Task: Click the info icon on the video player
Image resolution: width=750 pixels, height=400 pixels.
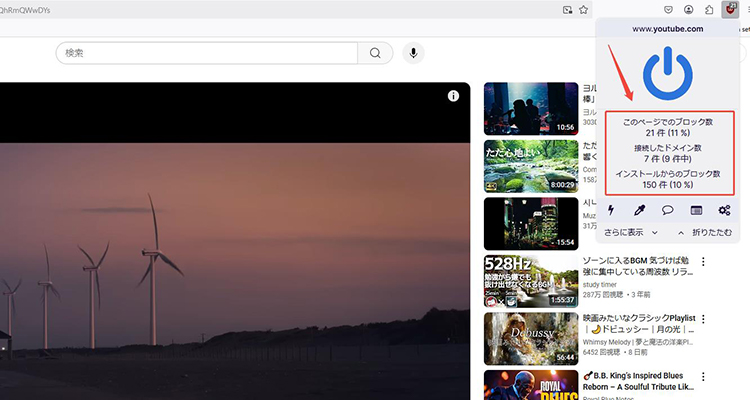Action: [453, 96]
